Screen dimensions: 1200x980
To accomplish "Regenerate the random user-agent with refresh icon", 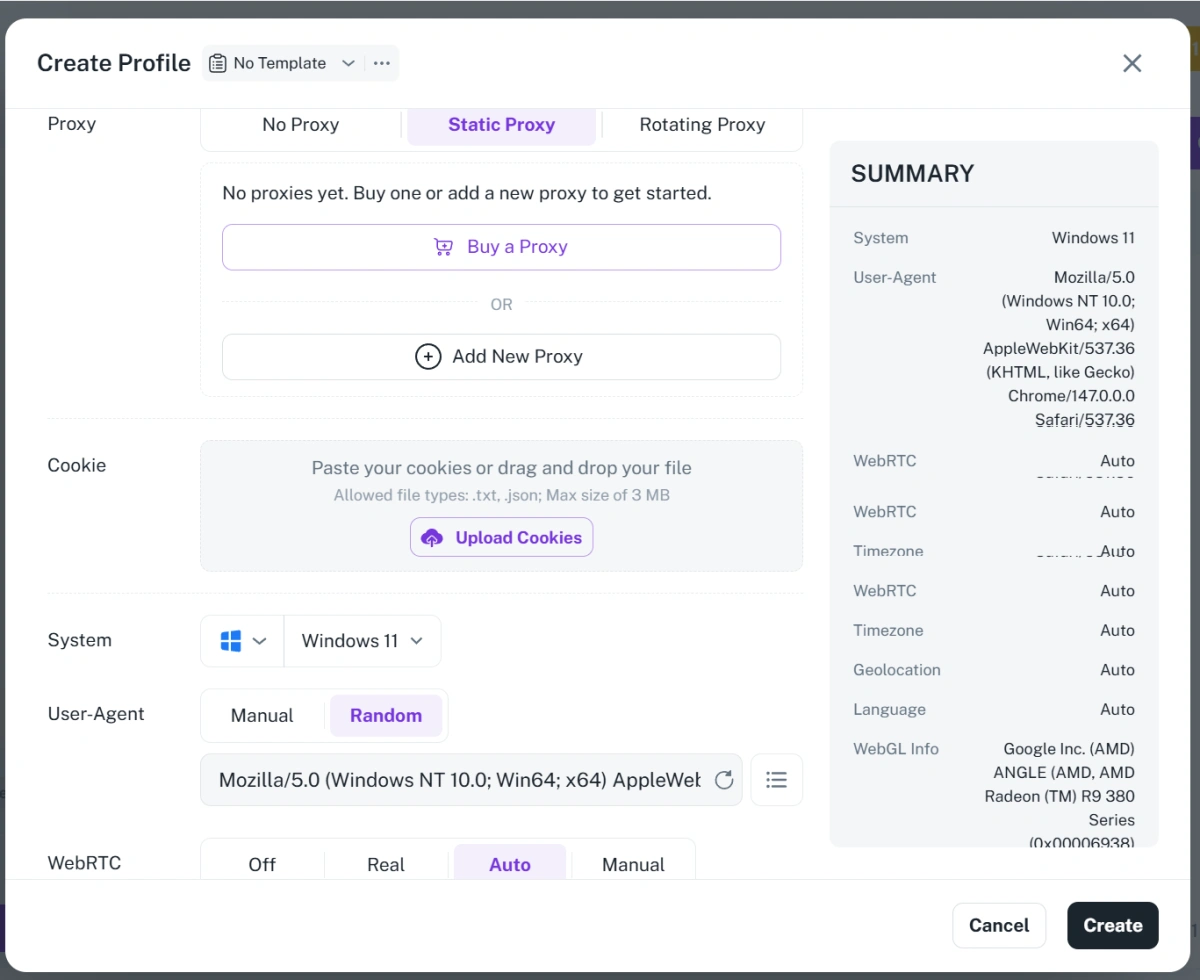I will (x=724, y=780).
